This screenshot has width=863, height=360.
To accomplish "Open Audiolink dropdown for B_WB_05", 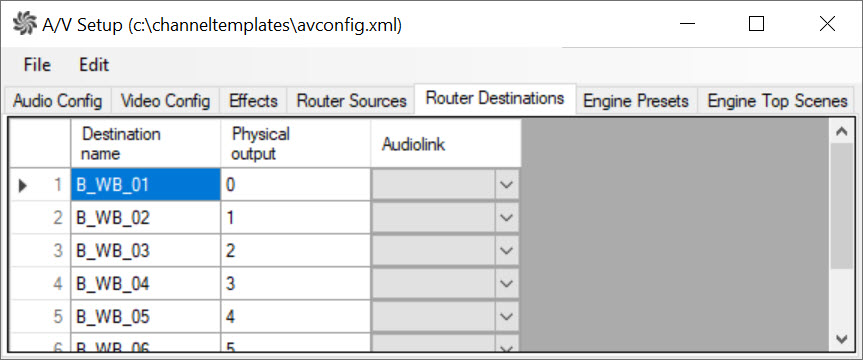I will (x=507, y=317).
